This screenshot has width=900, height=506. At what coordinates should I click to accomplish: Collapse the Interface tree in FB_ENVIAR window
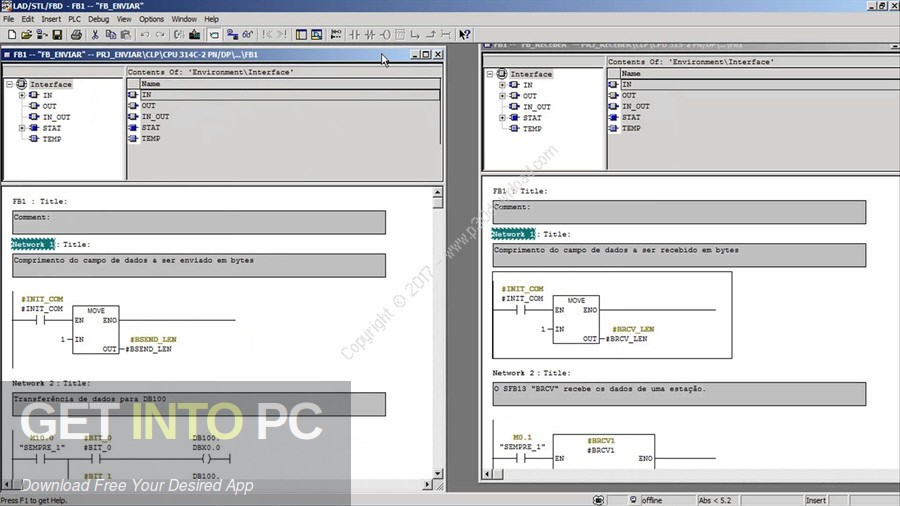click(x=10, y=84)
